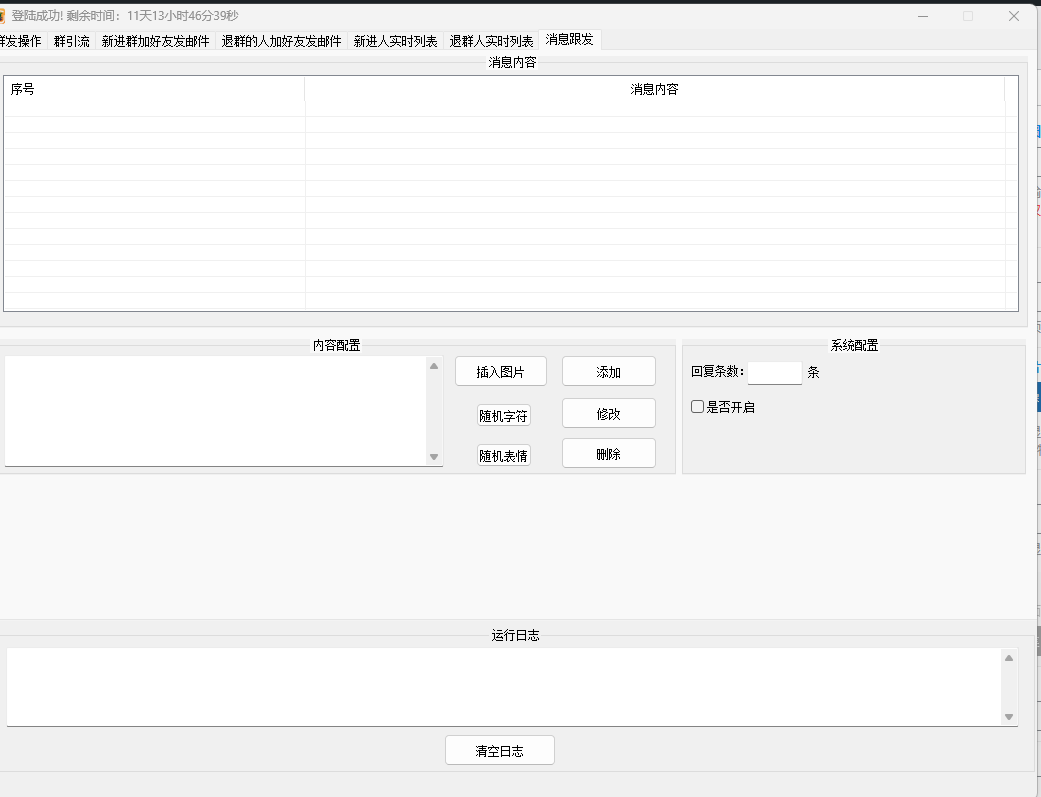Screen dimensions: 1041x797
Task: Open the 退群人实时列表 tab
Action: [491, 41]
